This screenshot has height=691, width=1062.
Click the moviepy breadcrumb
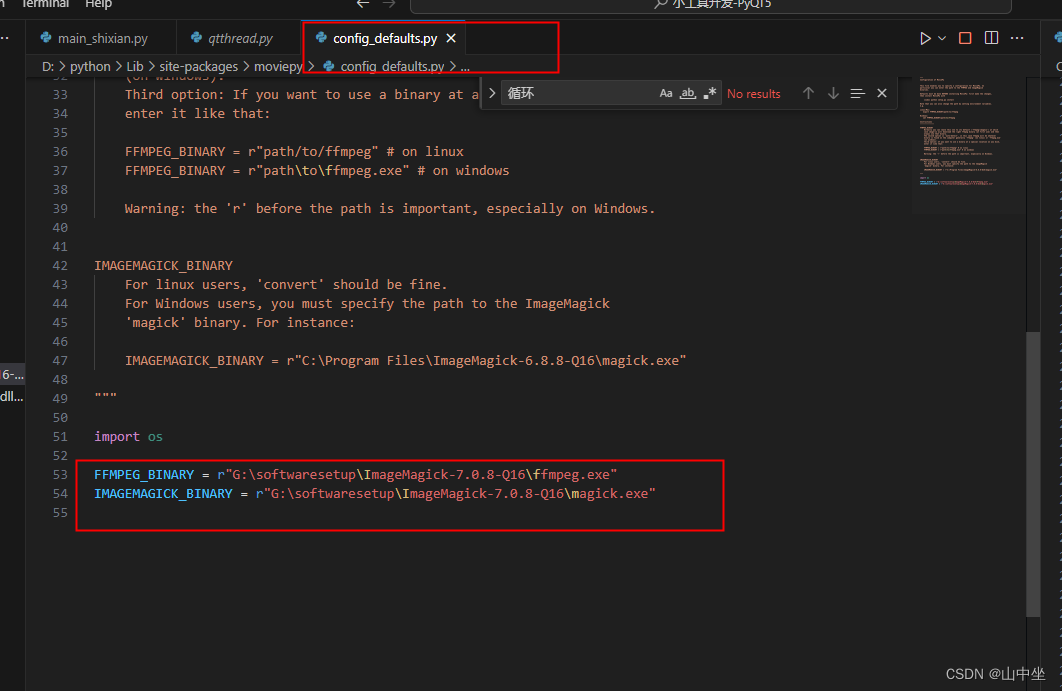point(278,66)
